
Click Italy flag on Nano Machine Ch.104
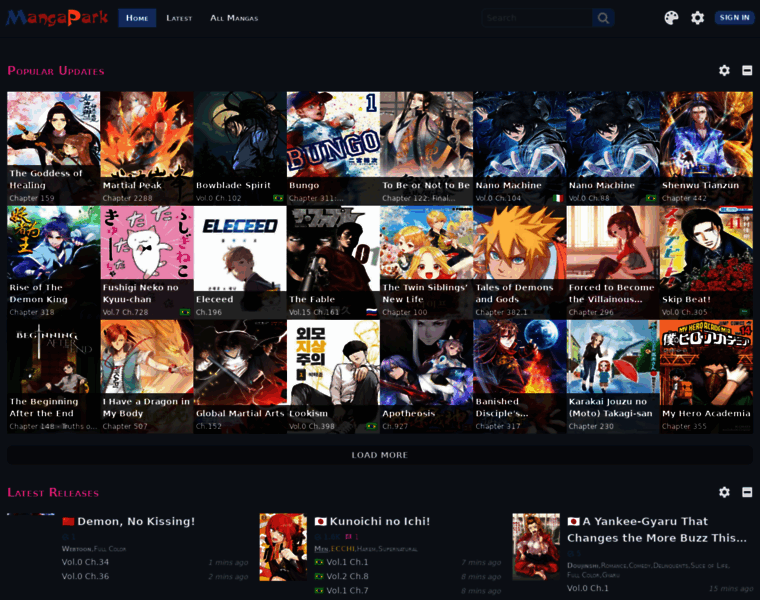click(558, 198)
